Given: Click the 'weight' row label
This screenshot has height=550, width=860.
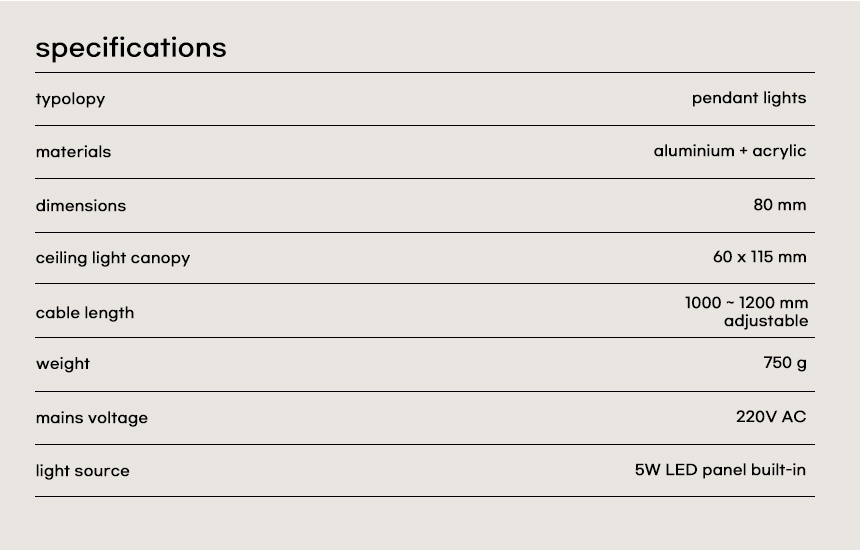Looking at the screenshot, I should click(x=63, y=364).
